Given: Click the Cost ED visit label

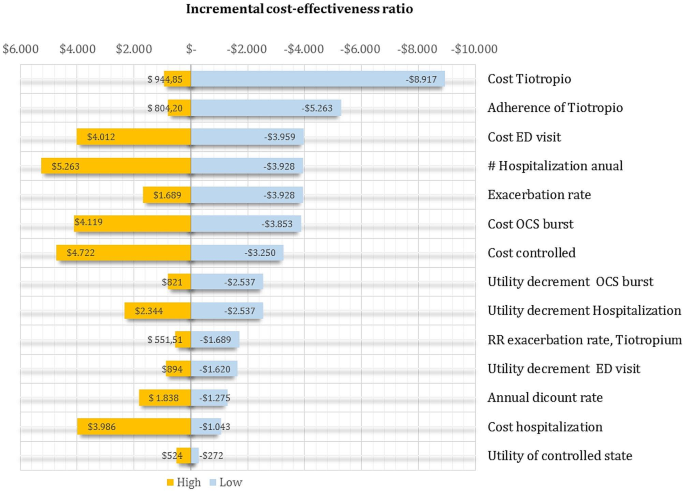Looking at the screenshot, I should [524, 137].
